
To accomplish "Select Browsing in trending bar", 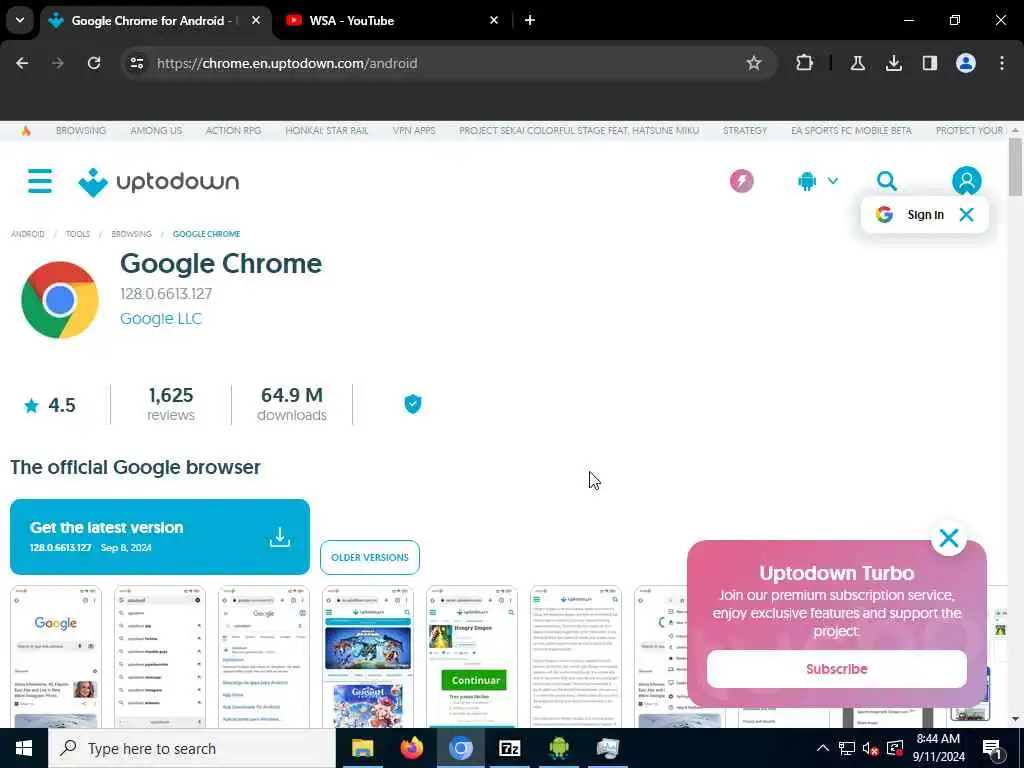I will (x=81, y=131).
